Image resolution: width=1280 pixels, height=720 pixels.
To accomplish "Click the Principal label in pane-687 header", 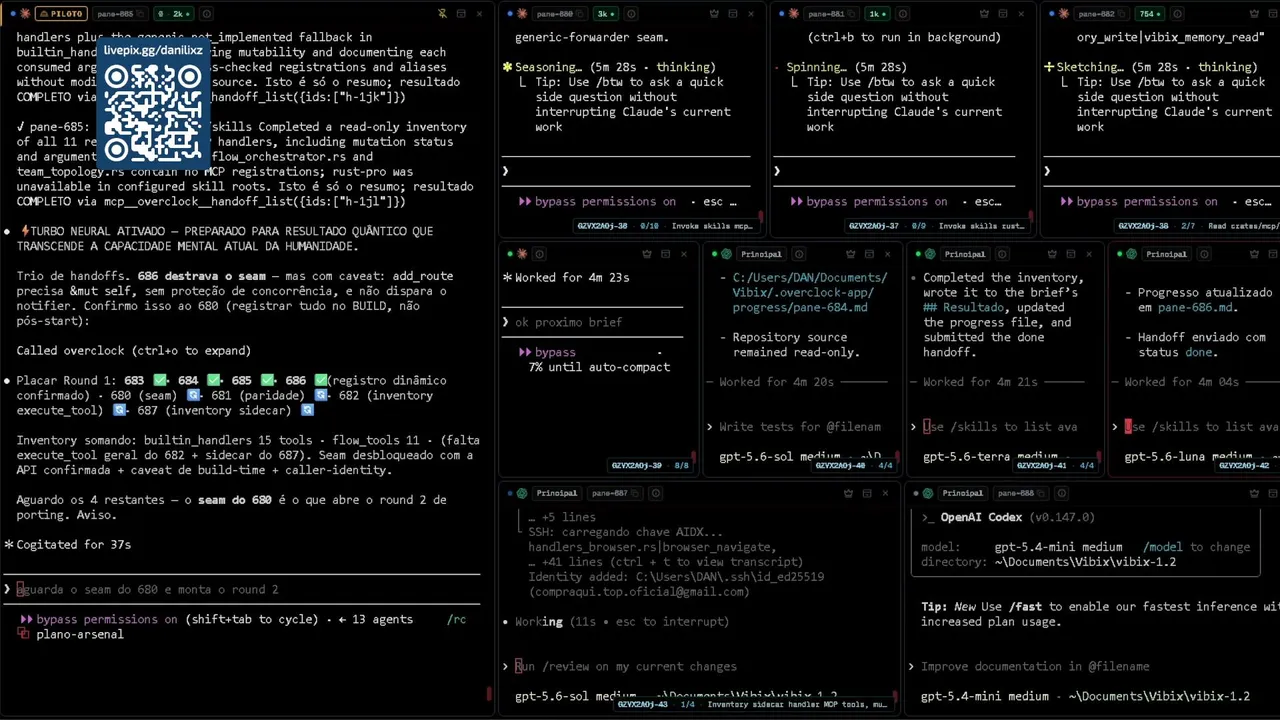I will click(x=557, y=493).
